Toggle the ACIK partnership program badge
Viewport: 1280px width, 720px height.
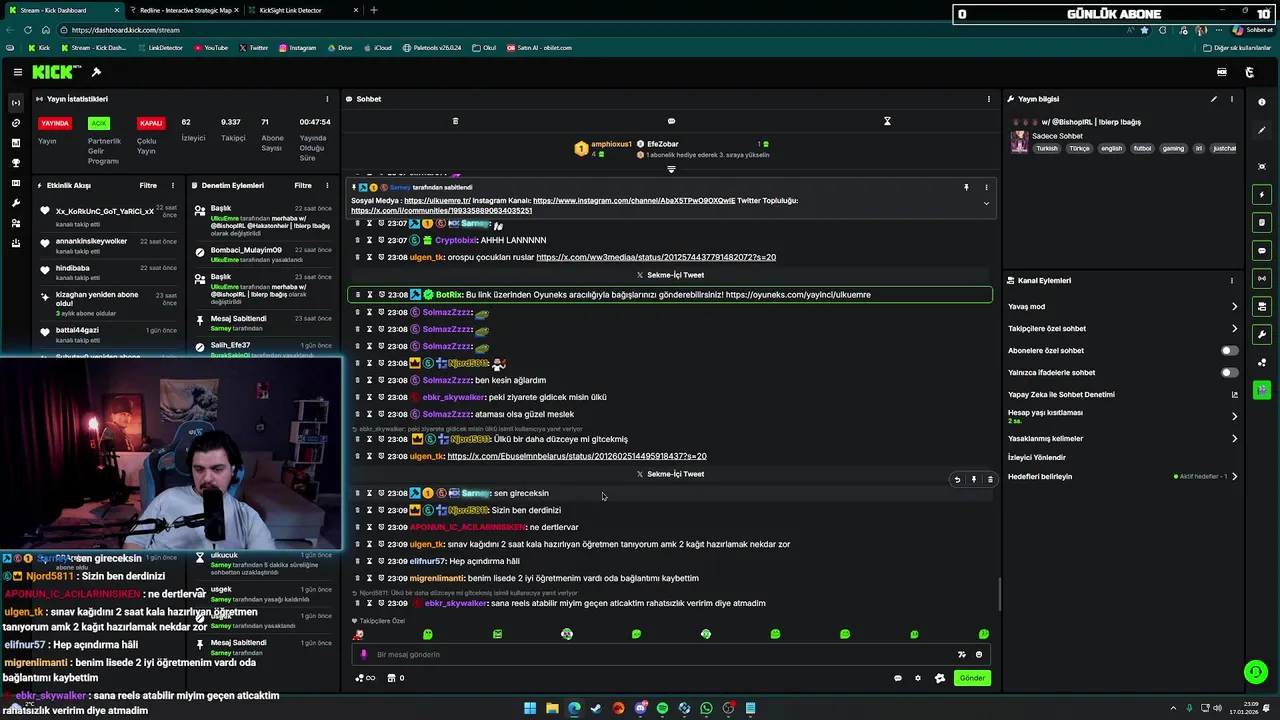98,123
